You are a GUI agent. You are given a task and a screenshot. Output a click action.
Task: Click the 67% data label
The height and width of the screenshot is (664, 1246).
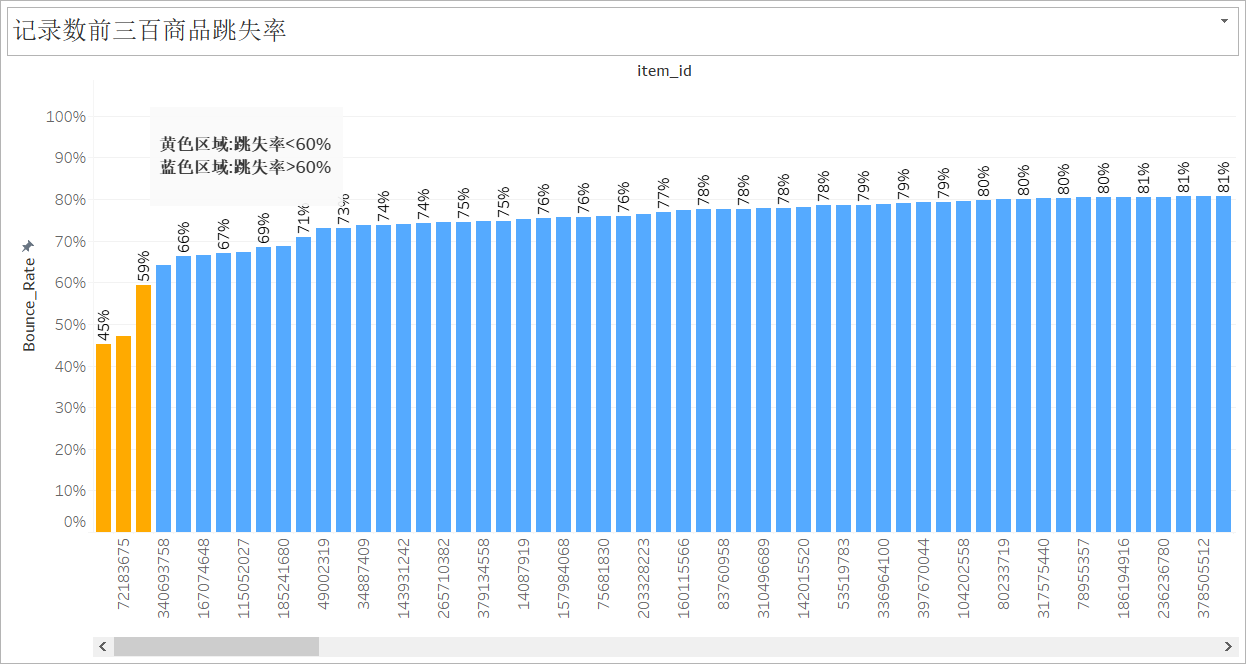(x=224, y=234)
